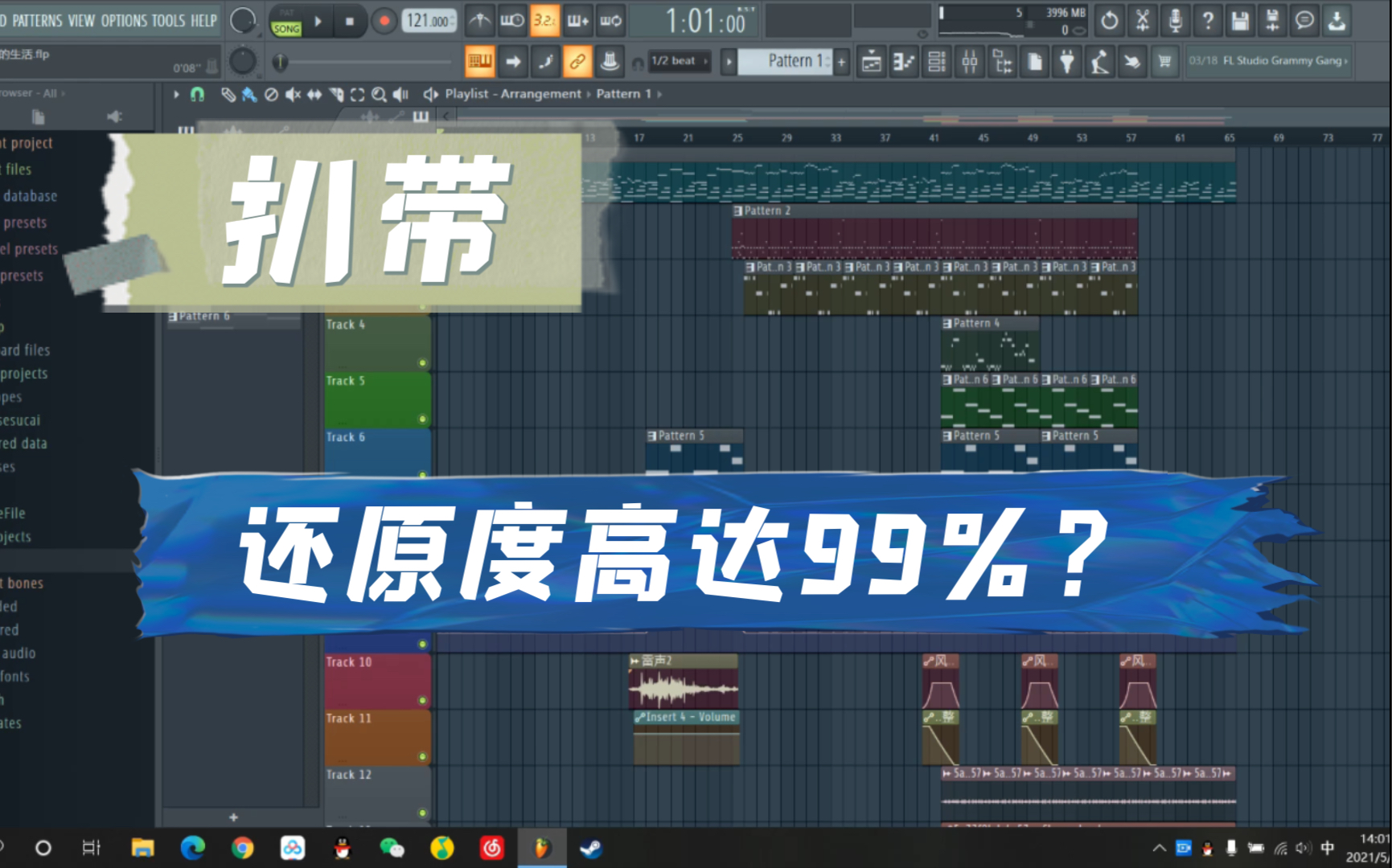This screenshot has width=1392, height=868.
Task: Open the Browser panel icon
Action: point(1003,61)
